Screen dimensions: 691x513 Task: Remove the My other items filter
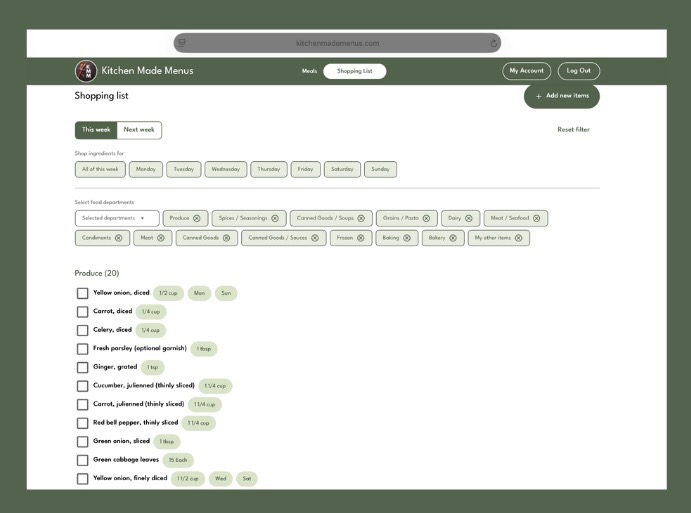(x=518, y=238)
